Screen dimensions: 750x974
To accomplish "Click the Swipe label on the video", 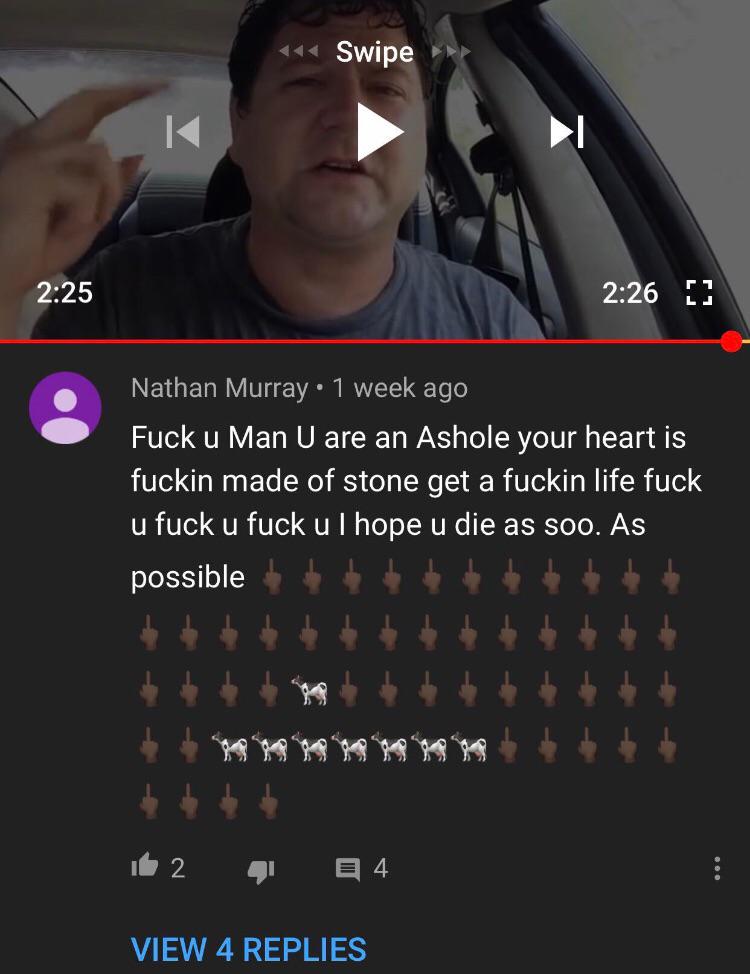I will (375, 52).
